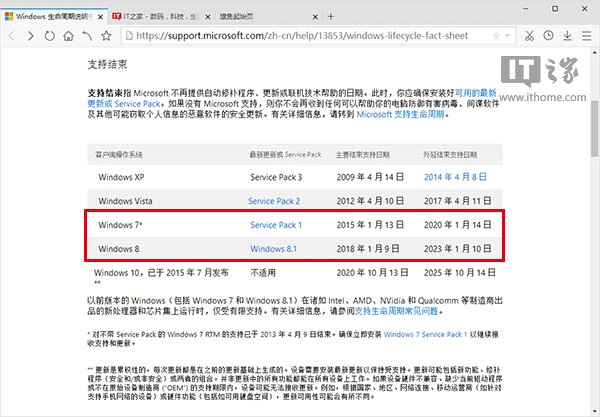The image size is (600, 417).
Task: Click the 不适用 cell
Action: [x=263, y=273]
